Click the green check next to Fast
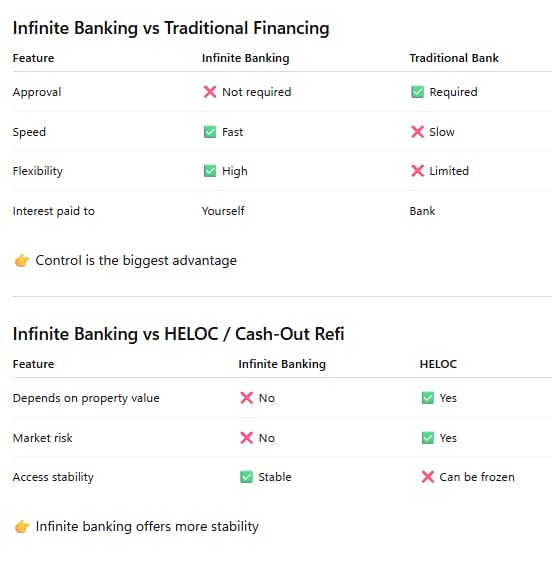Screen dimensions: 552x562 tap(210, 132)
